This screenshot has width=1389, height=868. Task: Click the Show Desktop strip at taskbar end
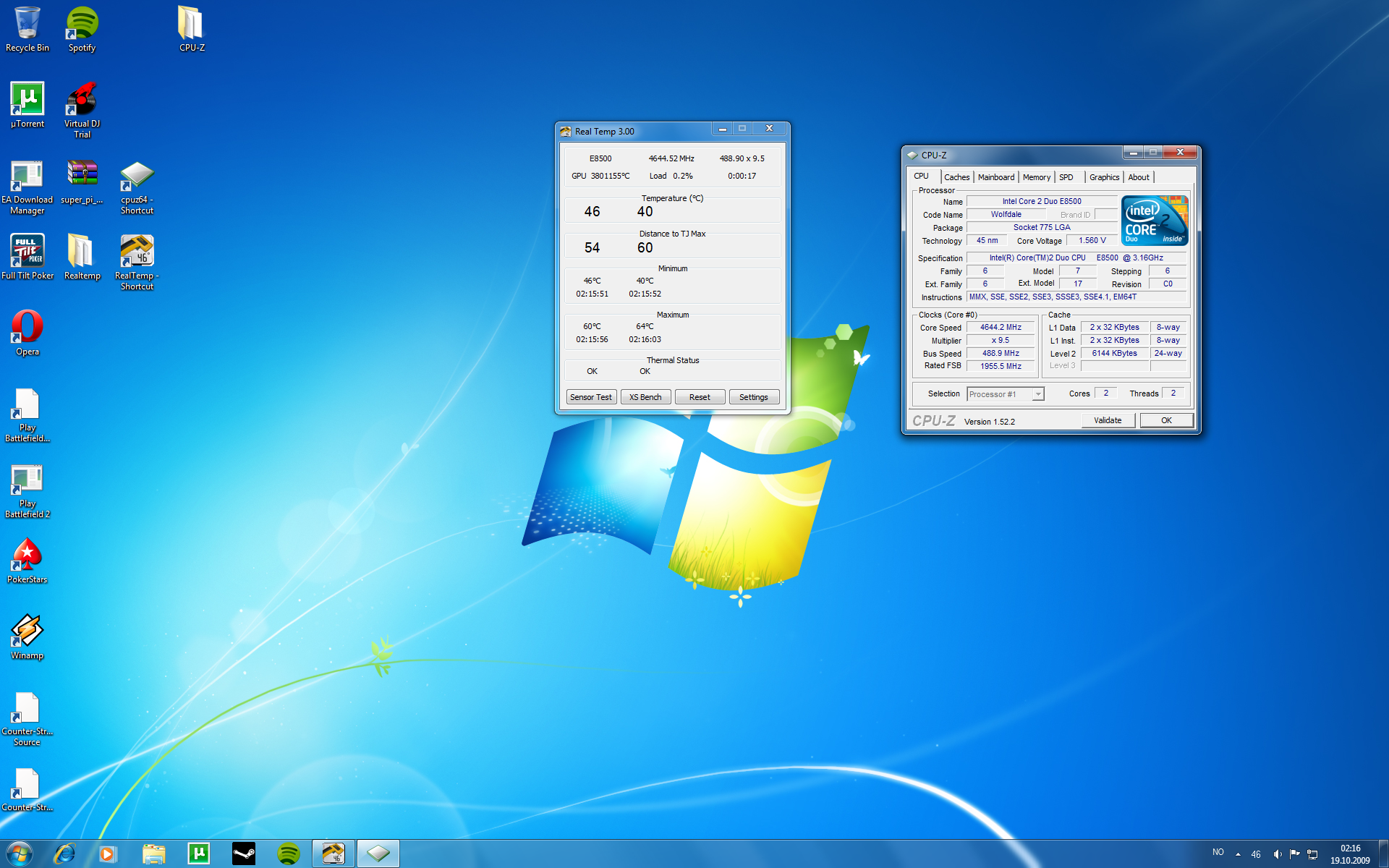[1383, 854]
